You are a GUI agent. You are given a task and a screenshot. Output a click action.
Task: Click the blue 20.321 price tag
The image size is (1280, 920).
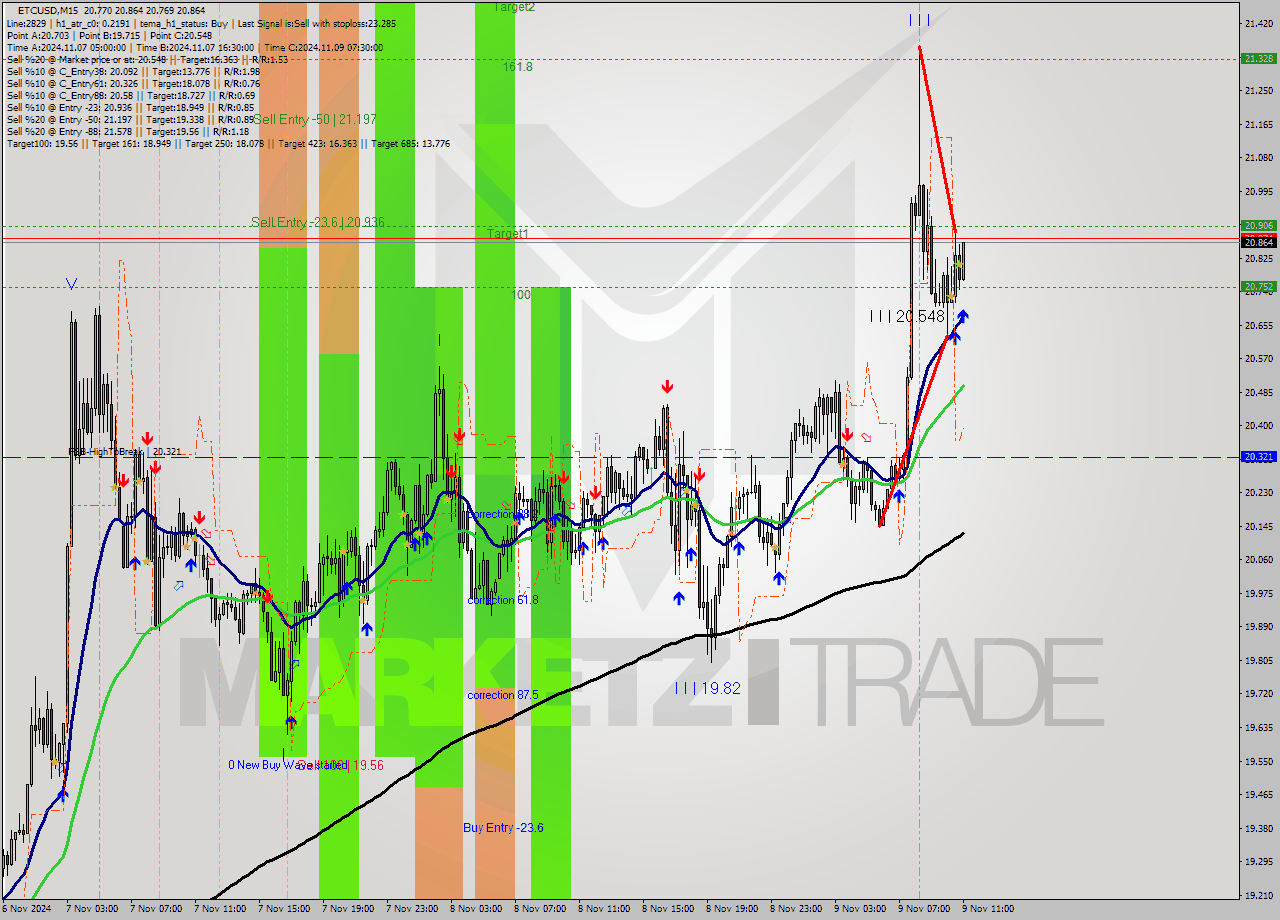[x=1258, y=457]
